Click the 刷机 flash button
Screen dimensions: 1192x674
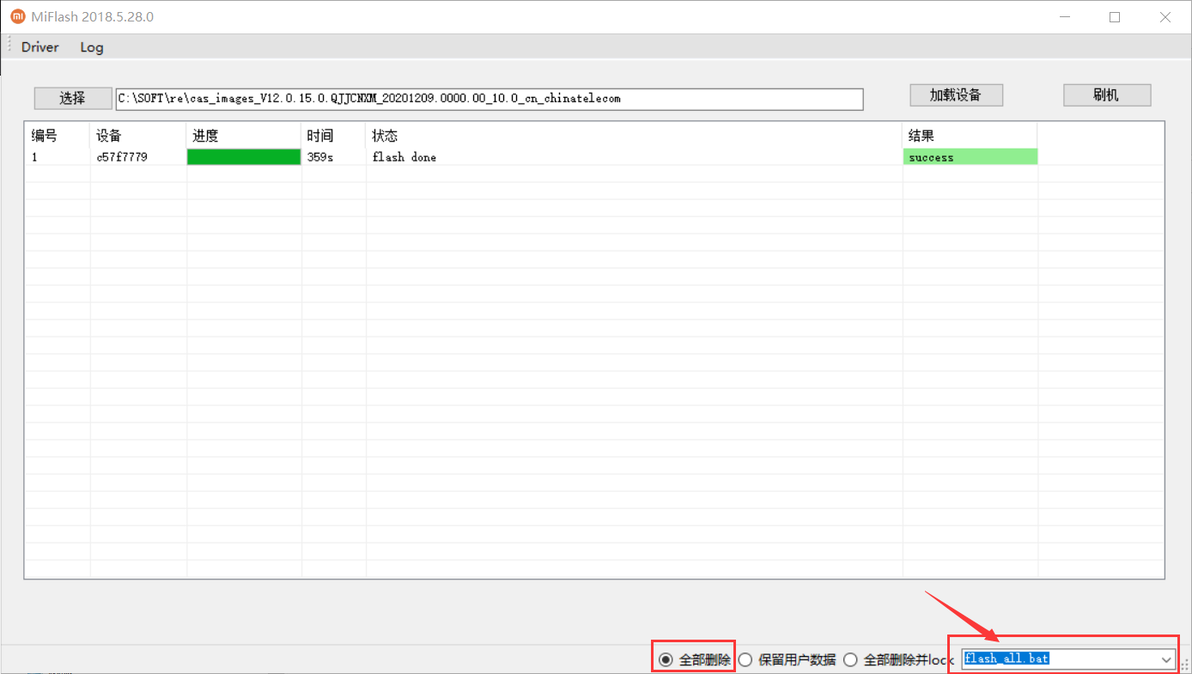coord(1106,95)
